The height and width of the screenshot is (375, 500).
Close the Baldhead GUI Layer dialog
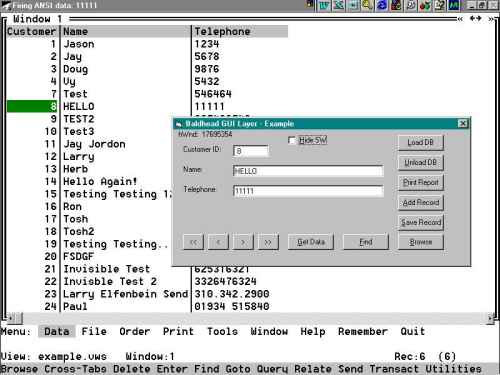[463, 124]
